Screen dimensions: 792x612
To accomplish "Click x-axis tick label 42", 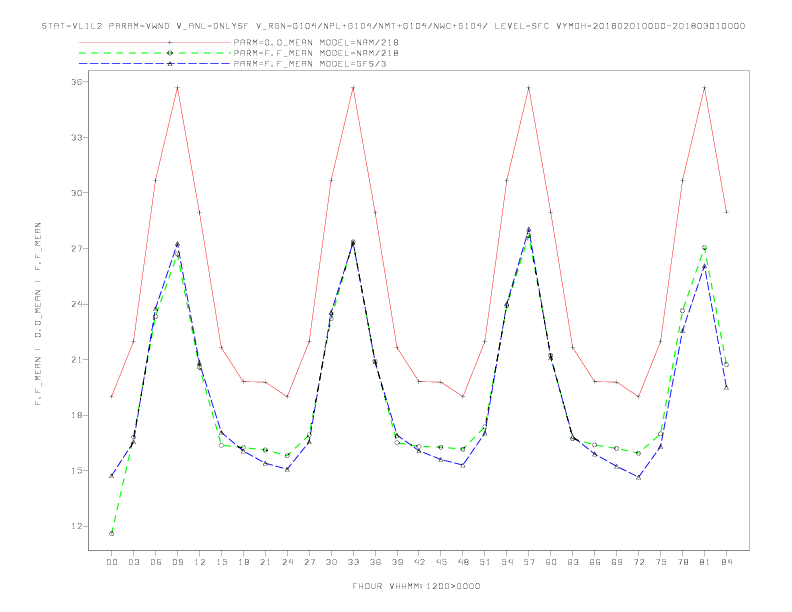I will pyautogui.click(x=419, y=562).
